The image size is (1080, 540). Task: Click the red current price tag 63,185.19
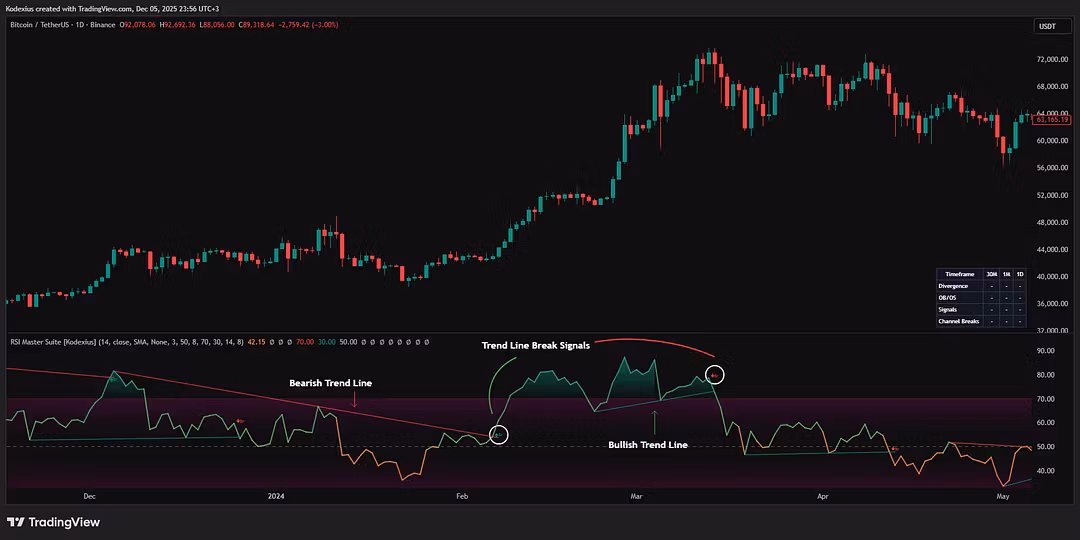tap(1051, 120)
